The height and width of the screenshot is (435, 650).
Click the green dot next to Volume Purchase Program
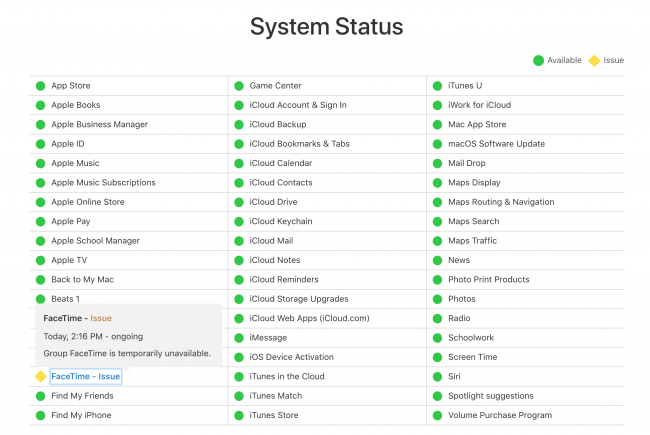point(437,416)
